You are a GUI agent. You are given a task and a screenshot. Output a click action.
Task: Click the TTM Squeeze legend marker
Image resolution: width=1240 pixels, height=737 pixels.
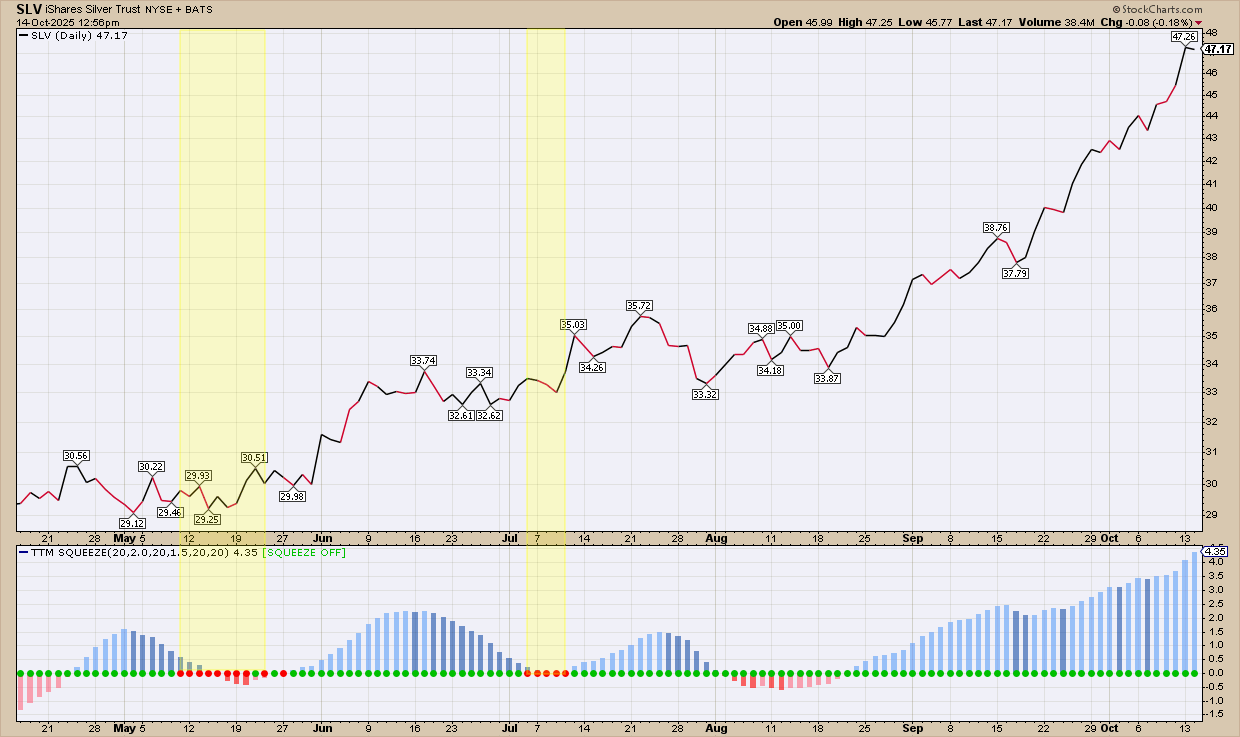click(x=24, y=552)
